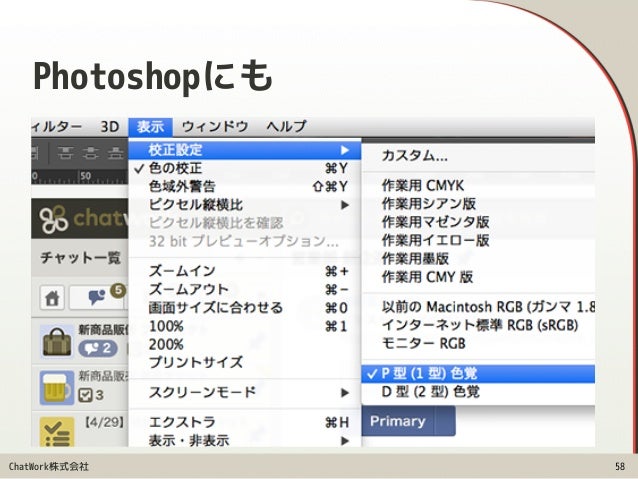Screen dimensions: 638x479
Task: Choose ズームアウト from the menu
Action: pyautogui.click(x=245, y=289)
